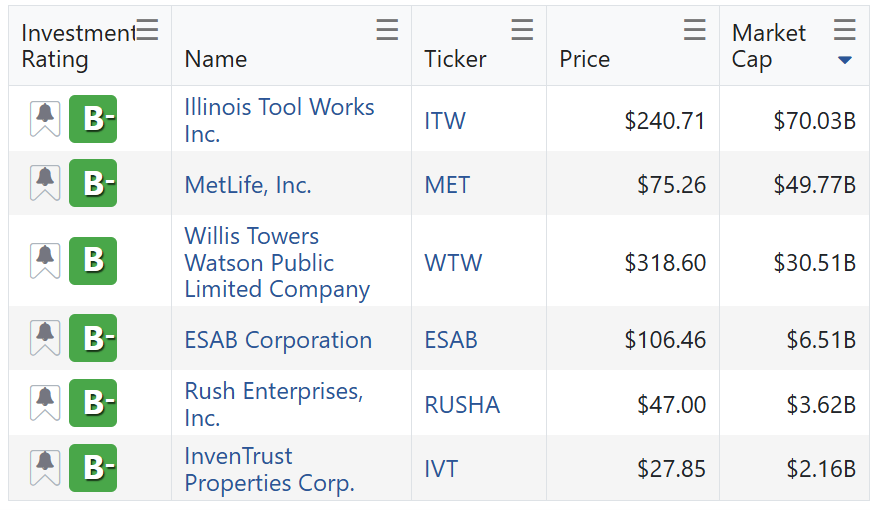The width and height of the screenshot is (870, 510).
Task: Enable the alert bell for ESAB Corporation
Action: point(45,338)
